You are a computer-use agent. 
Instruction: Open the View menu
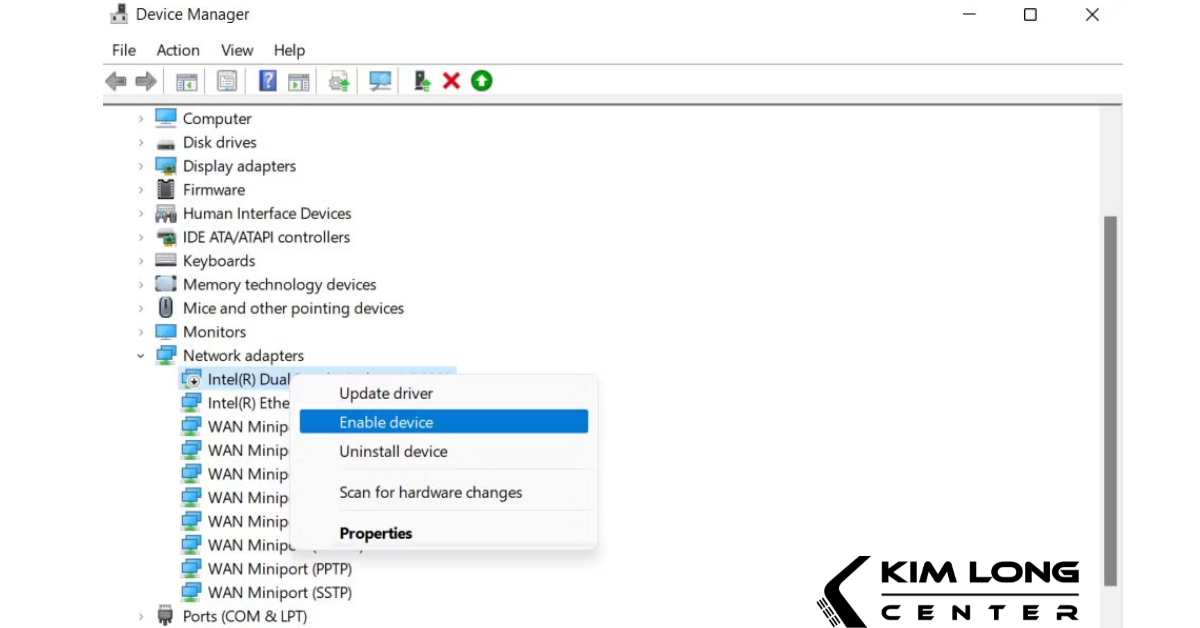tap(237, 50)
